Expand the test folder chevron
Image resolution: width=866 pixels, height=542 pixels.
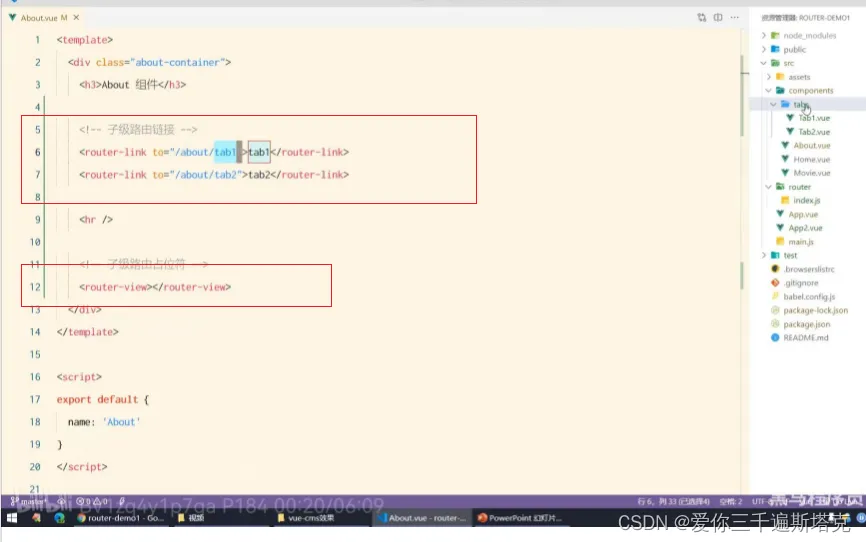click(x=764, y=255)
